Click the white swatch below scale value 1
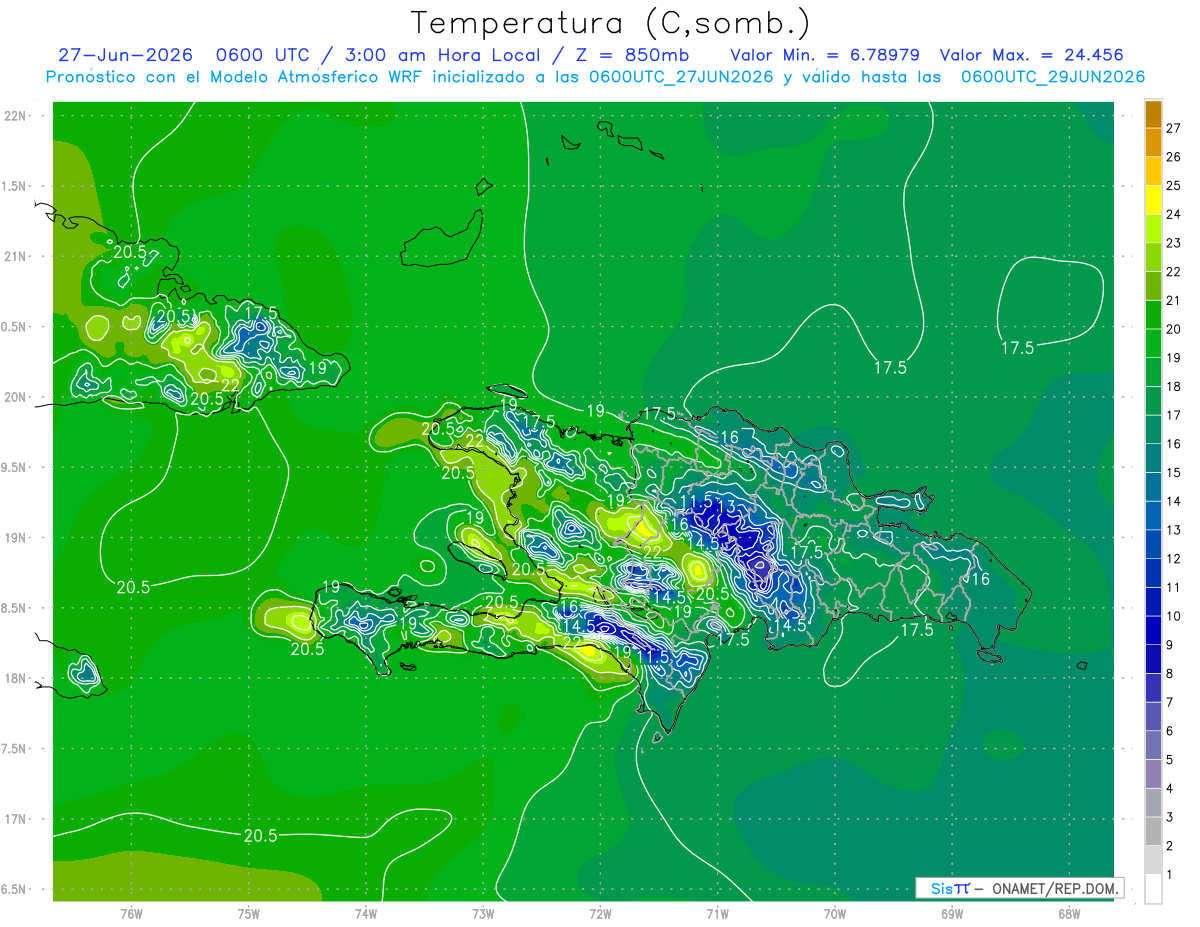1200x927 pixels. [1153, 889]
